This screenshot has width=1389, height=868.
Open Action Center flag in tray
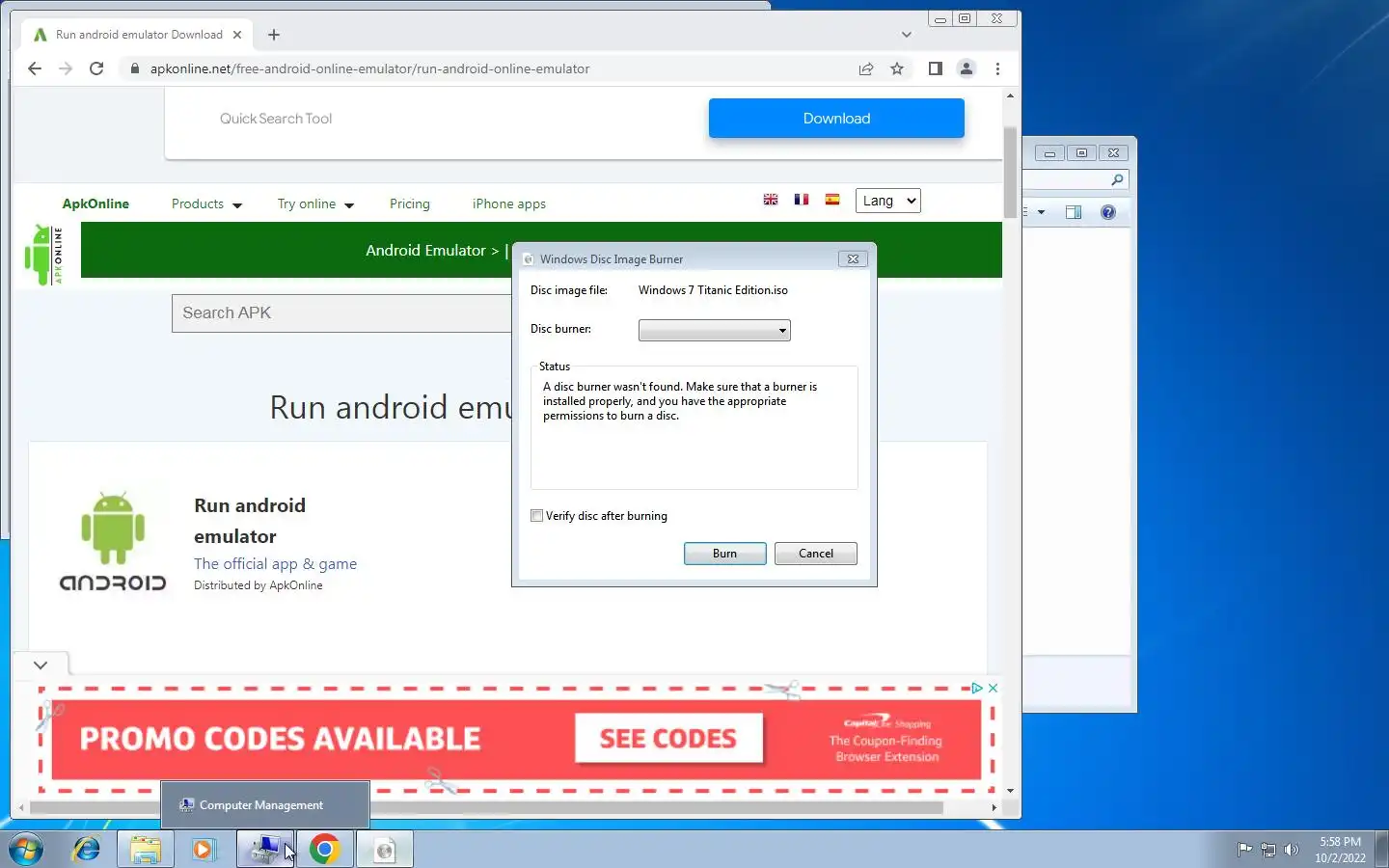[1244, 850]
